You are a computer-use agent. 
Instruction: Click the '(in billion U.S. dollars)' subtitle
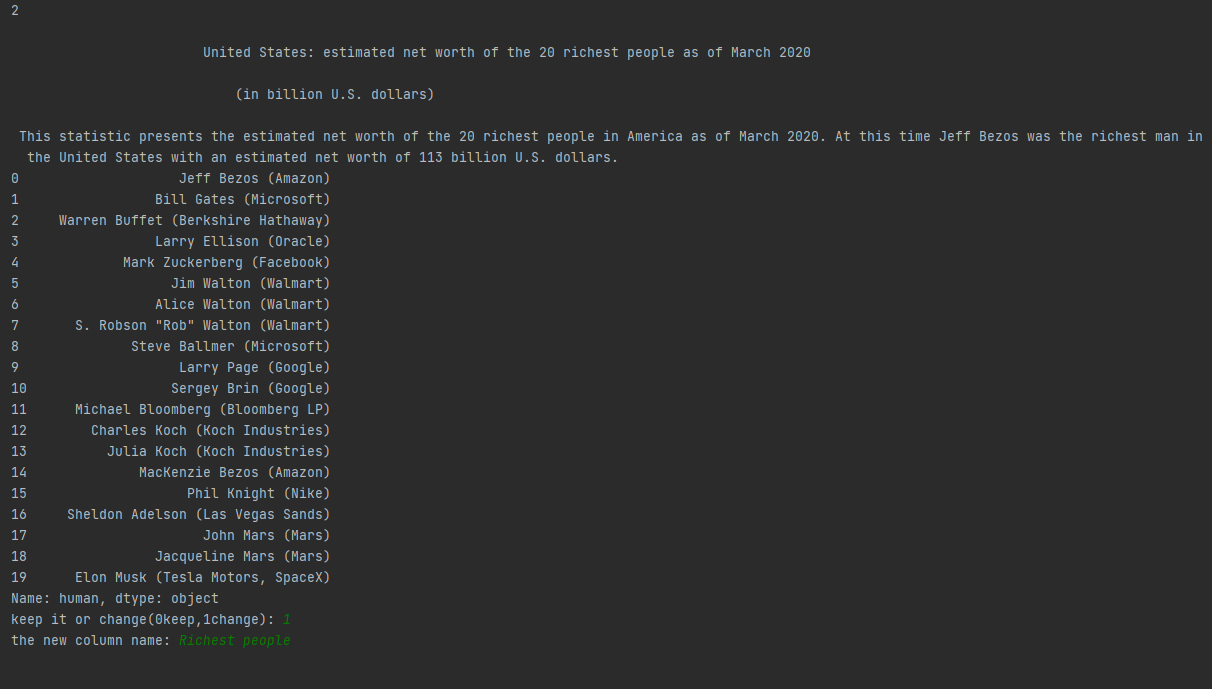click(335, 94)
